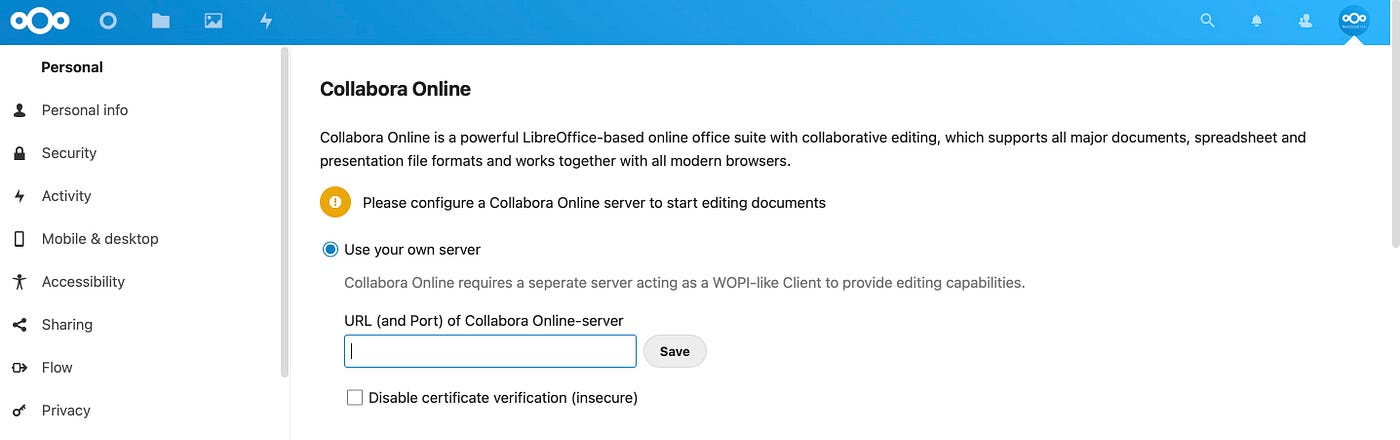
Task: Click text about WOPI-like Client requirement
Action: 684,282
